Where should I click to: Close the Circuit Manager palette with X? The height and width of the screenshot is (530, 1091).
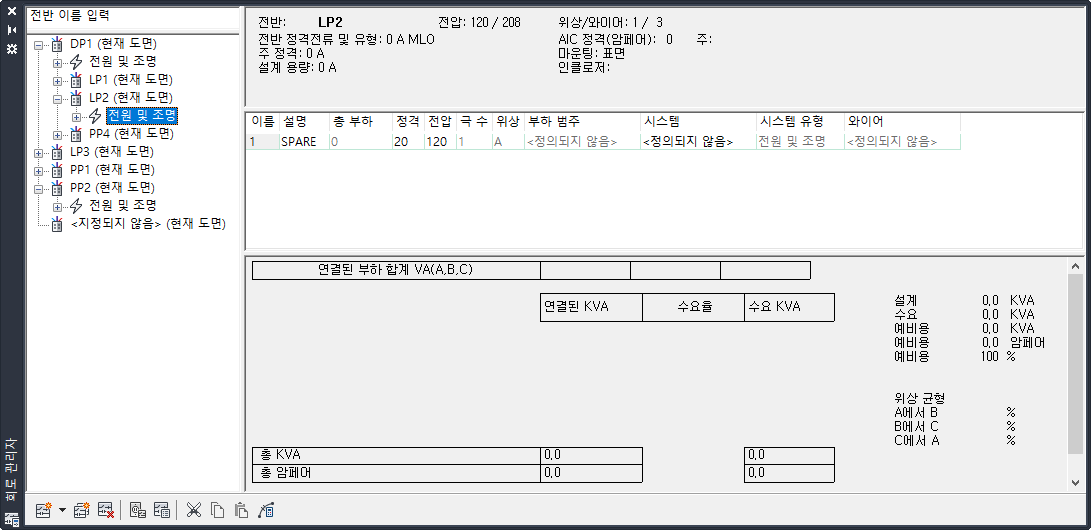point(12,11)
